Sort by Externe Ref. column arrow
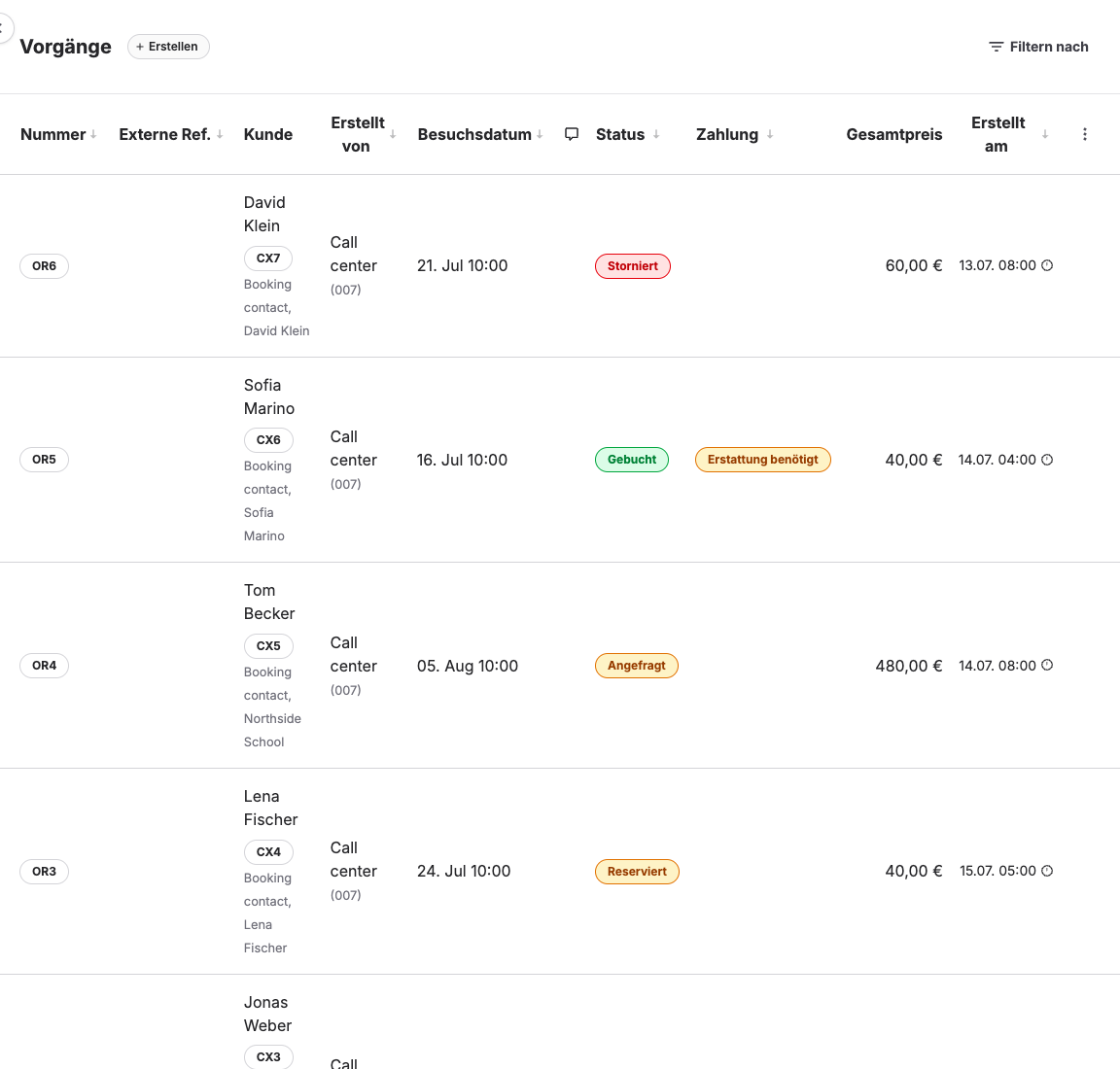 click(x=220, y=134)
